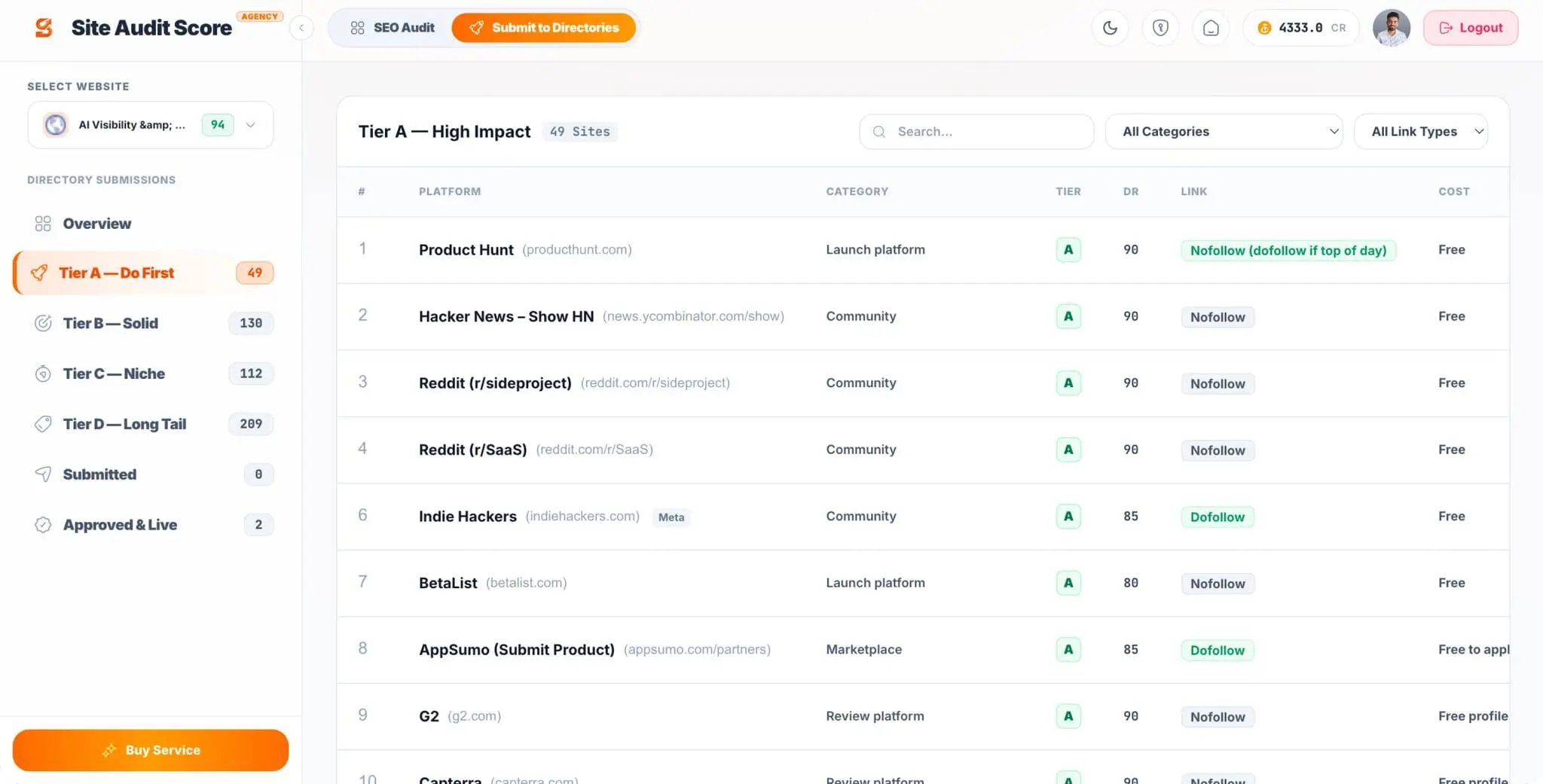This screenshot has height=784, width=1543.
Task: Click the 94 website score badge
Action: click(x=218, y=125)
